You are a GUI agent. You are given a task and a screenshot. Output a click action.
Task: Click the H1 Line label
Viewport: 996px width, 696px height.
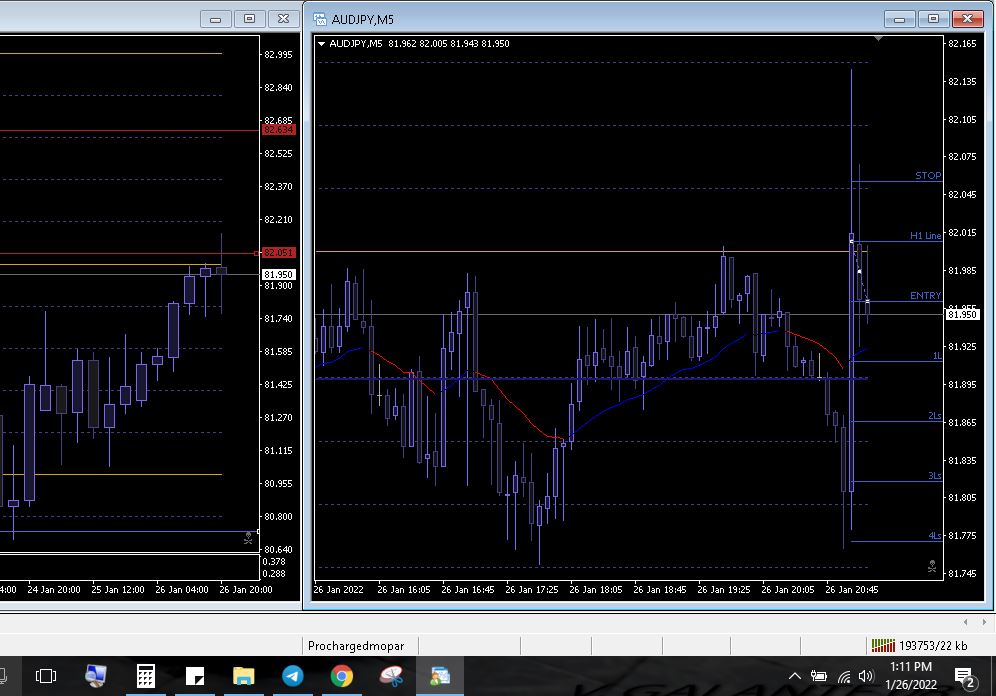tap(925, 236)
